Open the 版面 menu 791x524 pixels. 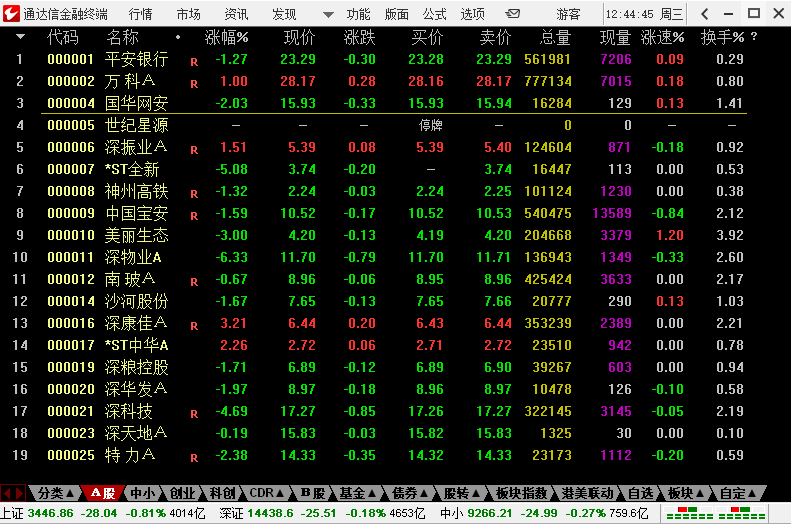397,14
